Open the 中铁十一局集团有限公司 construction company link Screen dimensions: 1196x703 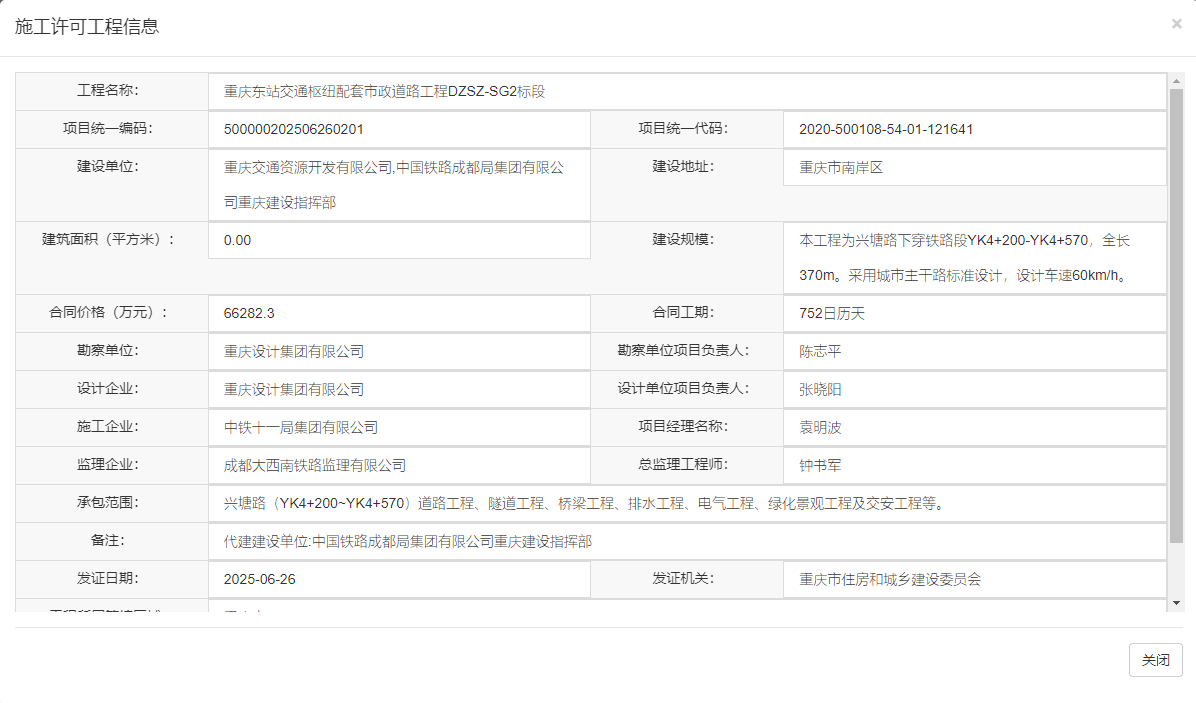pos(290,427)
